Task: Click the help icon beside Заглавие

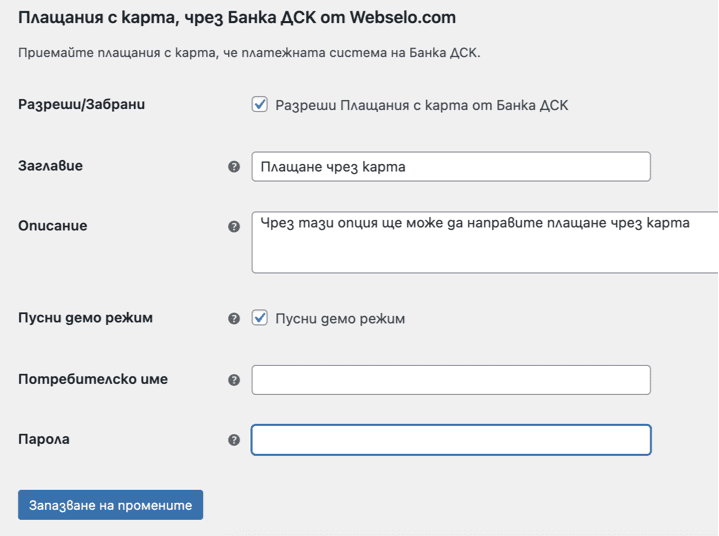Action: click(x=234, y=167)
